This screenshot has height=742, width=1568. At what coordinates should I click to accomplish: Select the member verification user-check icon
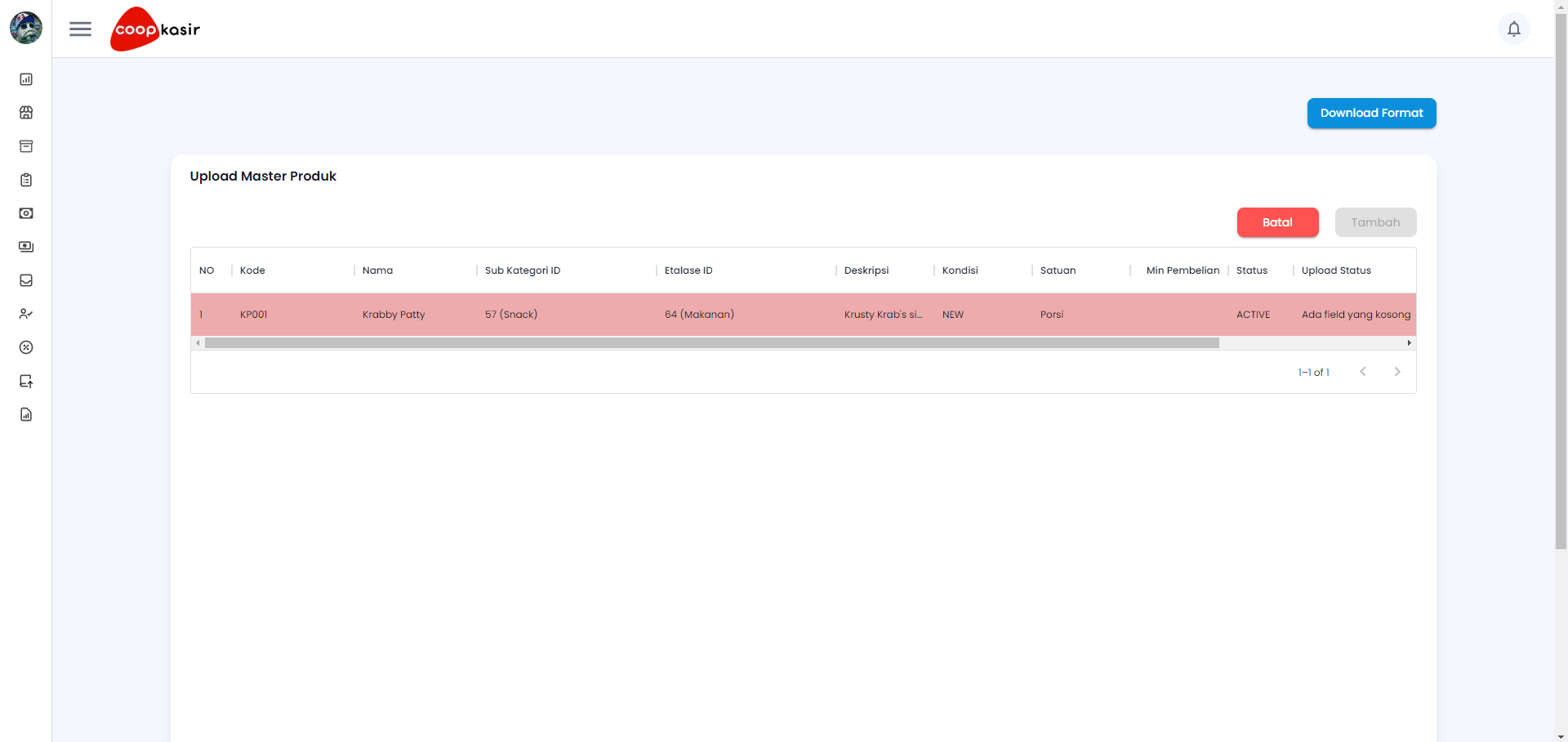(x=26, y=314)
